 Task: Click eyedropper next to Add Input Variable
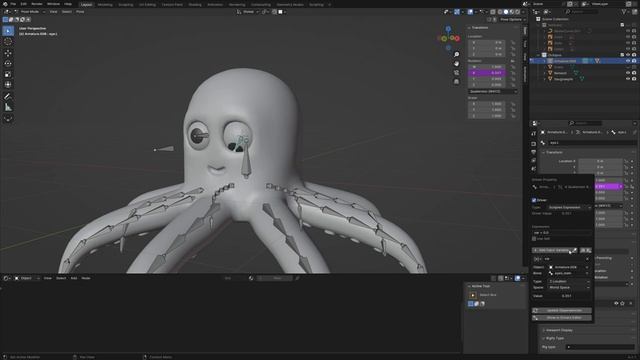(575, 250)
